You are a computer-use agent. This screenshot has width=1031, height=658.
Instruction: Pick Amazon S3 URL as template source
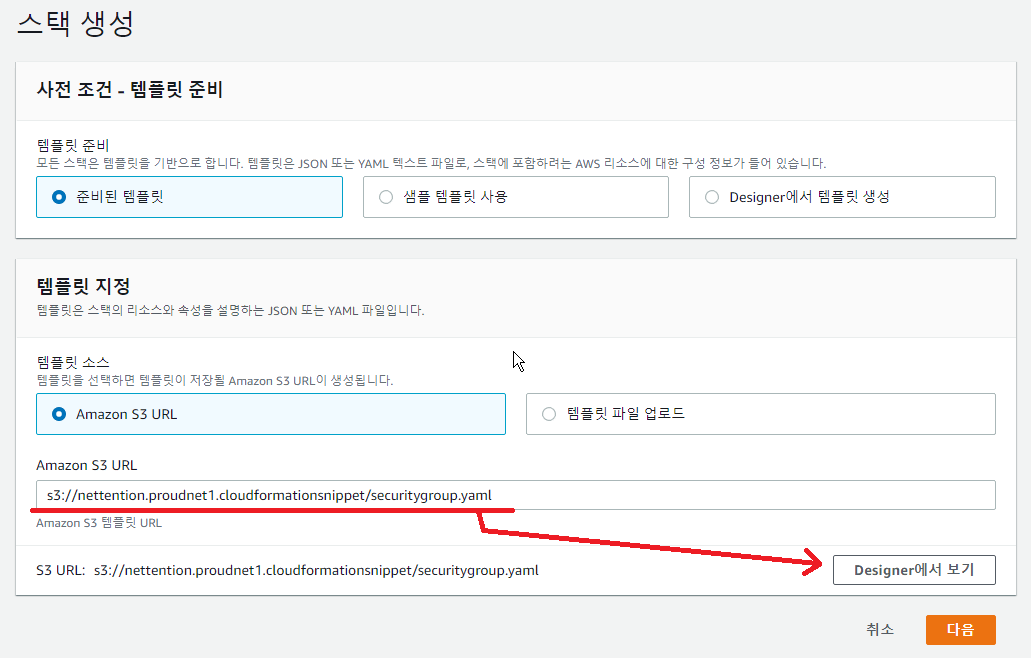tap(58, 414)
